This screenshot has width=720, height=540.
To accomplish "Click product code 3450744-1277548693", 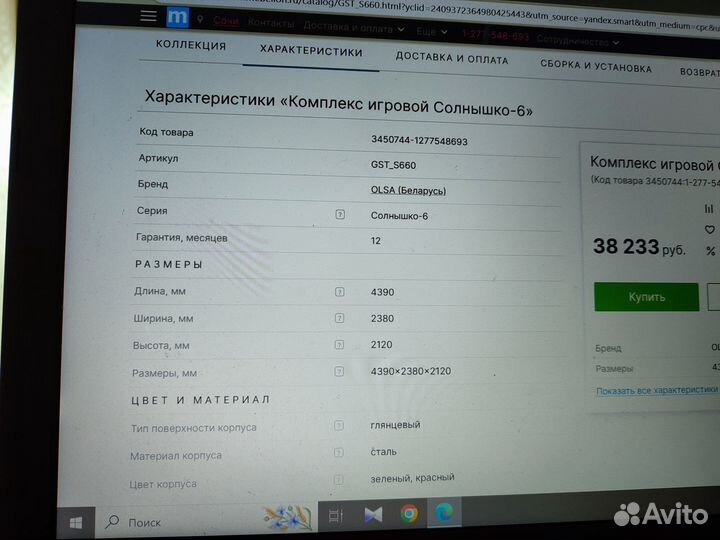I will (x=419, y=141).
